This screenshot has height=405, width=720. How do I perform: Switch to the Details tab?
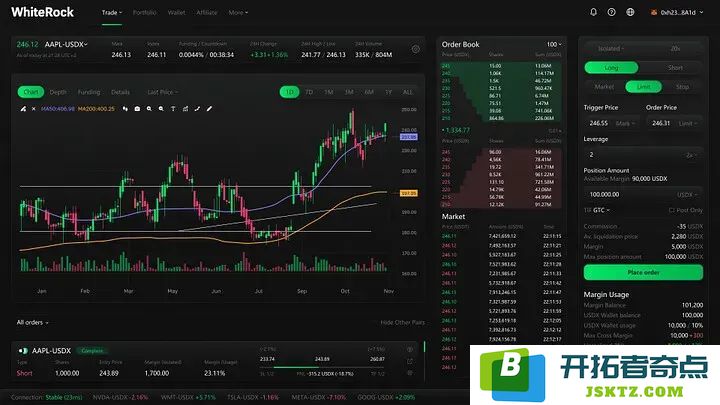120,92
